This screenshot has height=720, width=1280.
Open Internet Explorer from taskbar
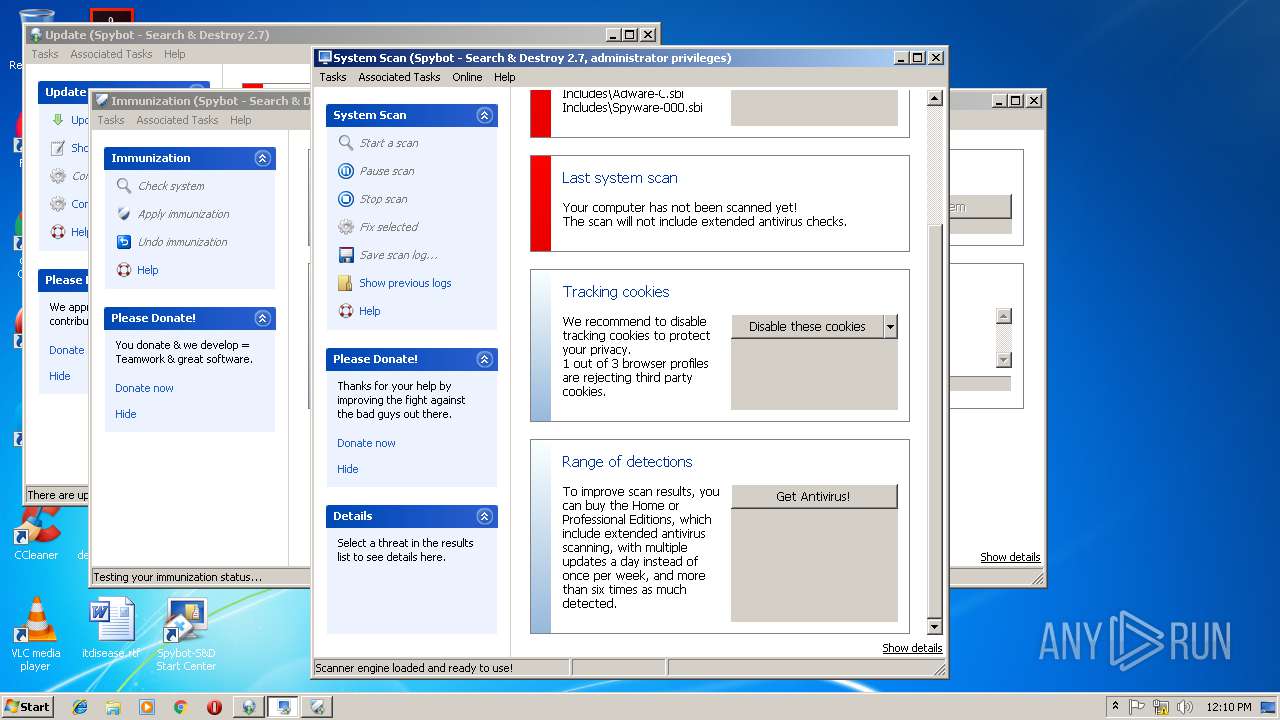(x=80, y=707)
